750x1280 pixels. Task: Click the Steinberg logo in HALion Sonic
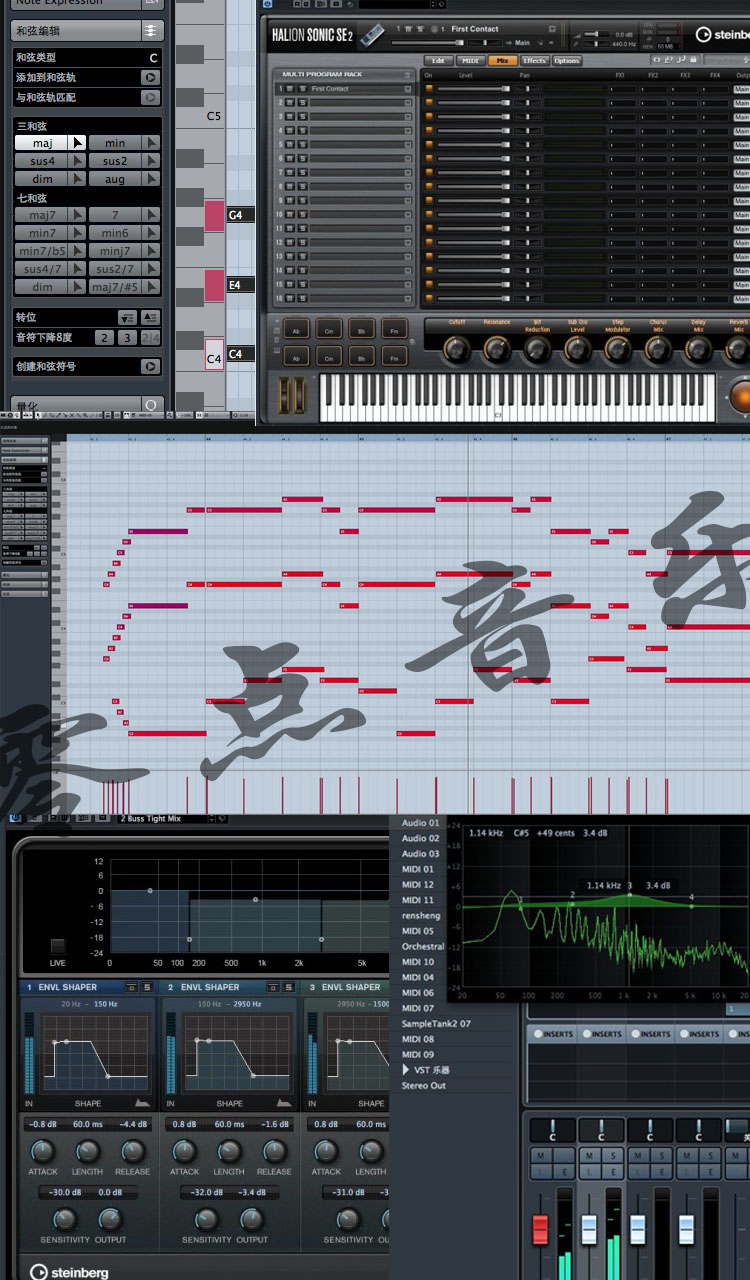[x=722, y=35]
